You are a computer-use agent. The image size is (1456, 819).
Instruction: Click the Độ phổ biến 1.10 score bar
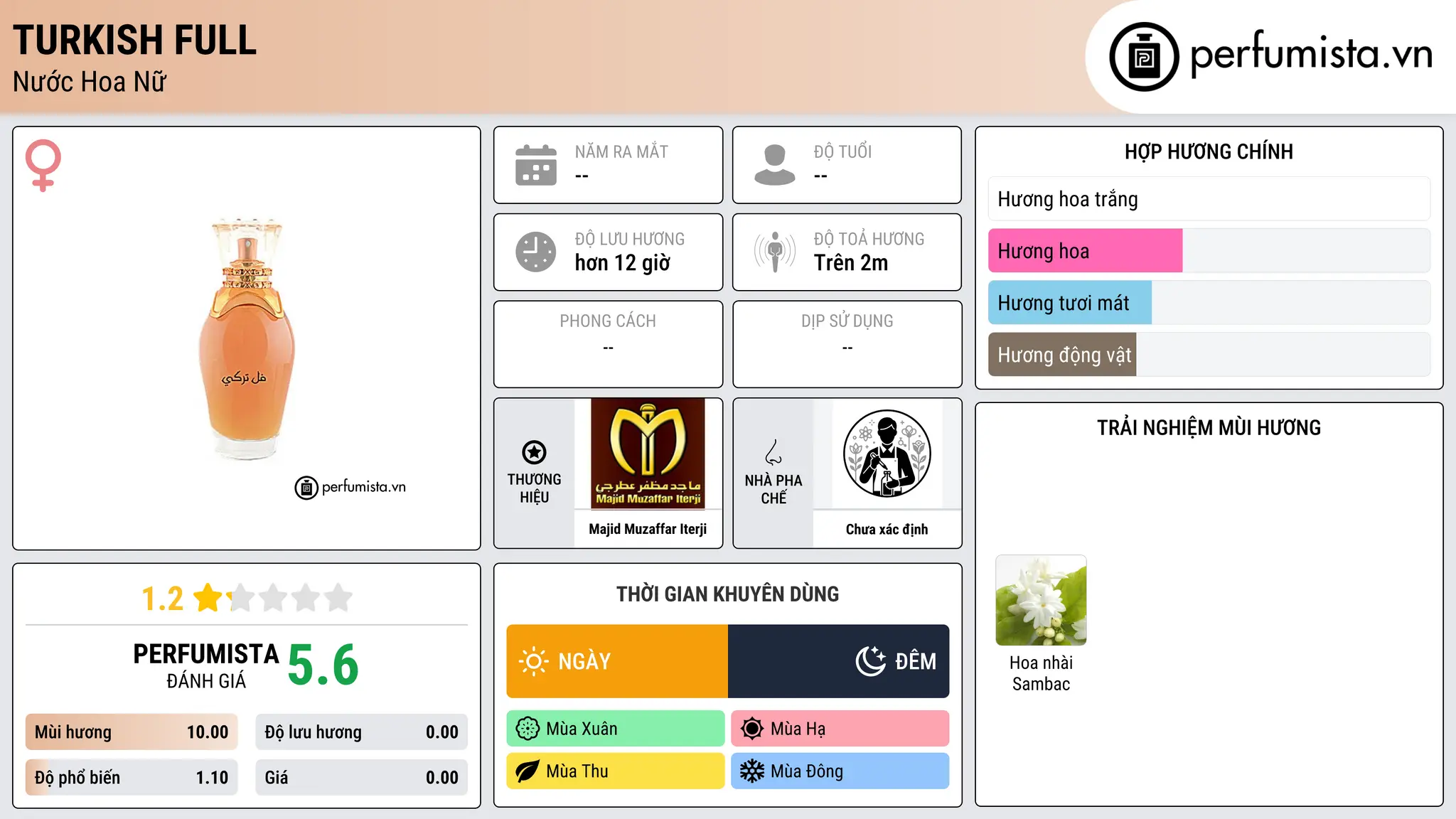click(132, 778)
